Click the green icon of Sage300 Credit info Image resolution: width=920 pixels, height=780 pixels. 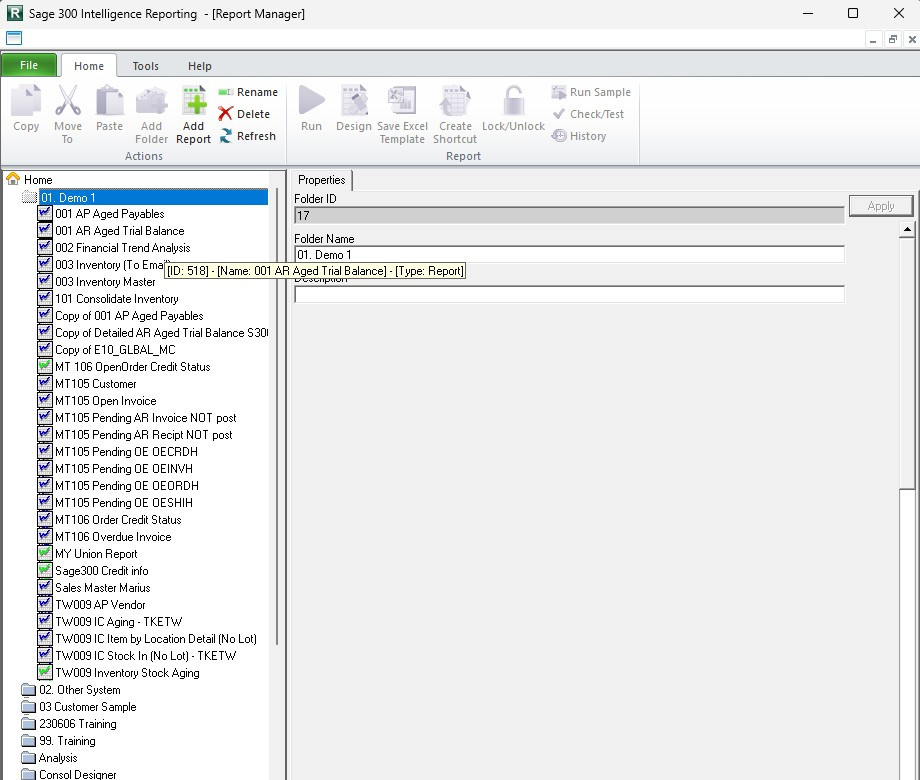pos(45,570)
